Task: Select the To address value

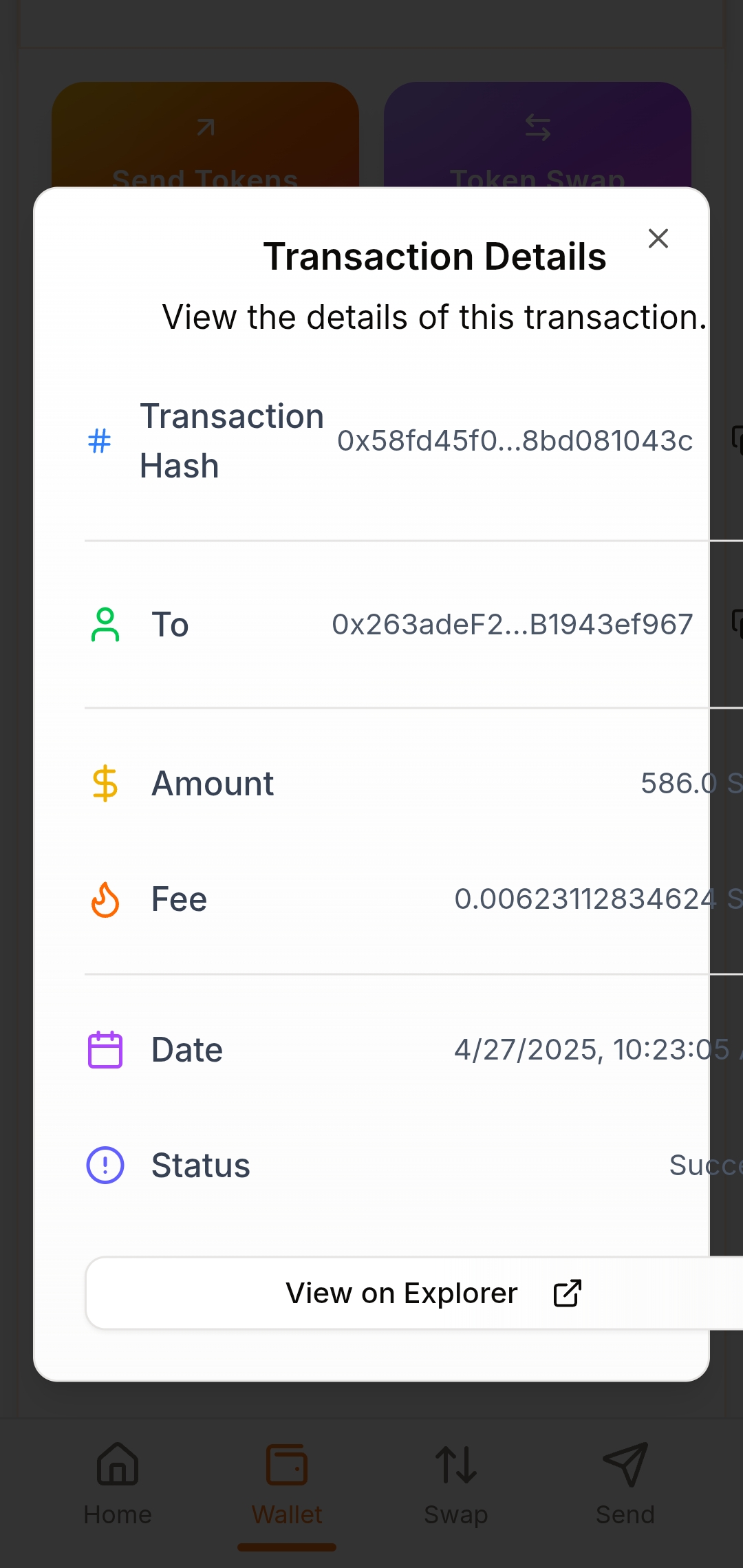Action: [x=513, y=625]
